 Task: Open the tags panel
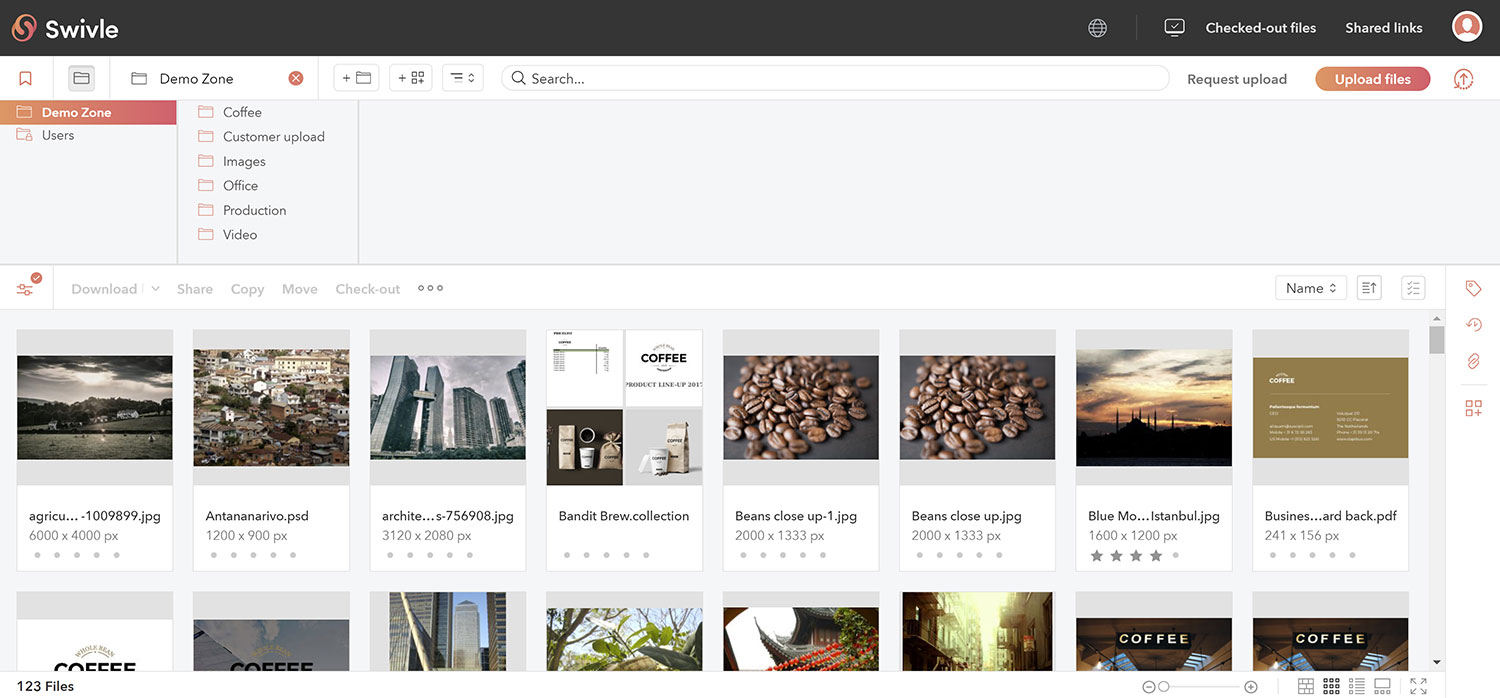coord(1473,288)
